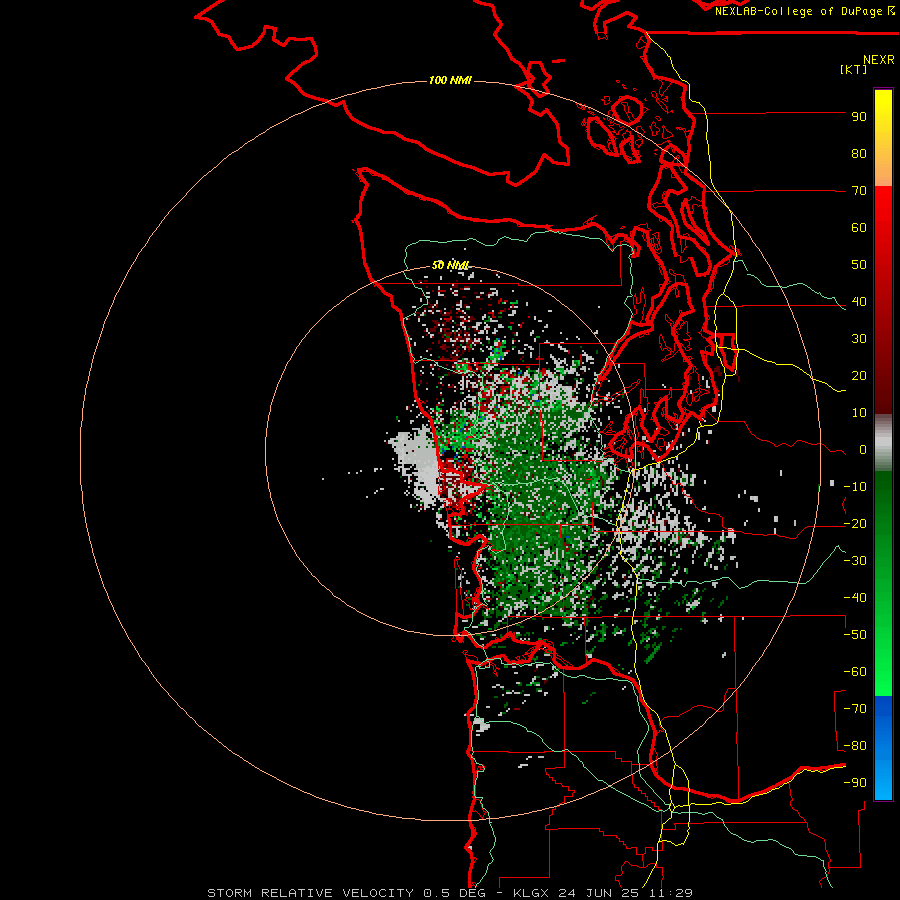Click the KLGX station identifier in caption
Image resolution: width=900 pixels, height=900 pixels.
tap(532, 893)
